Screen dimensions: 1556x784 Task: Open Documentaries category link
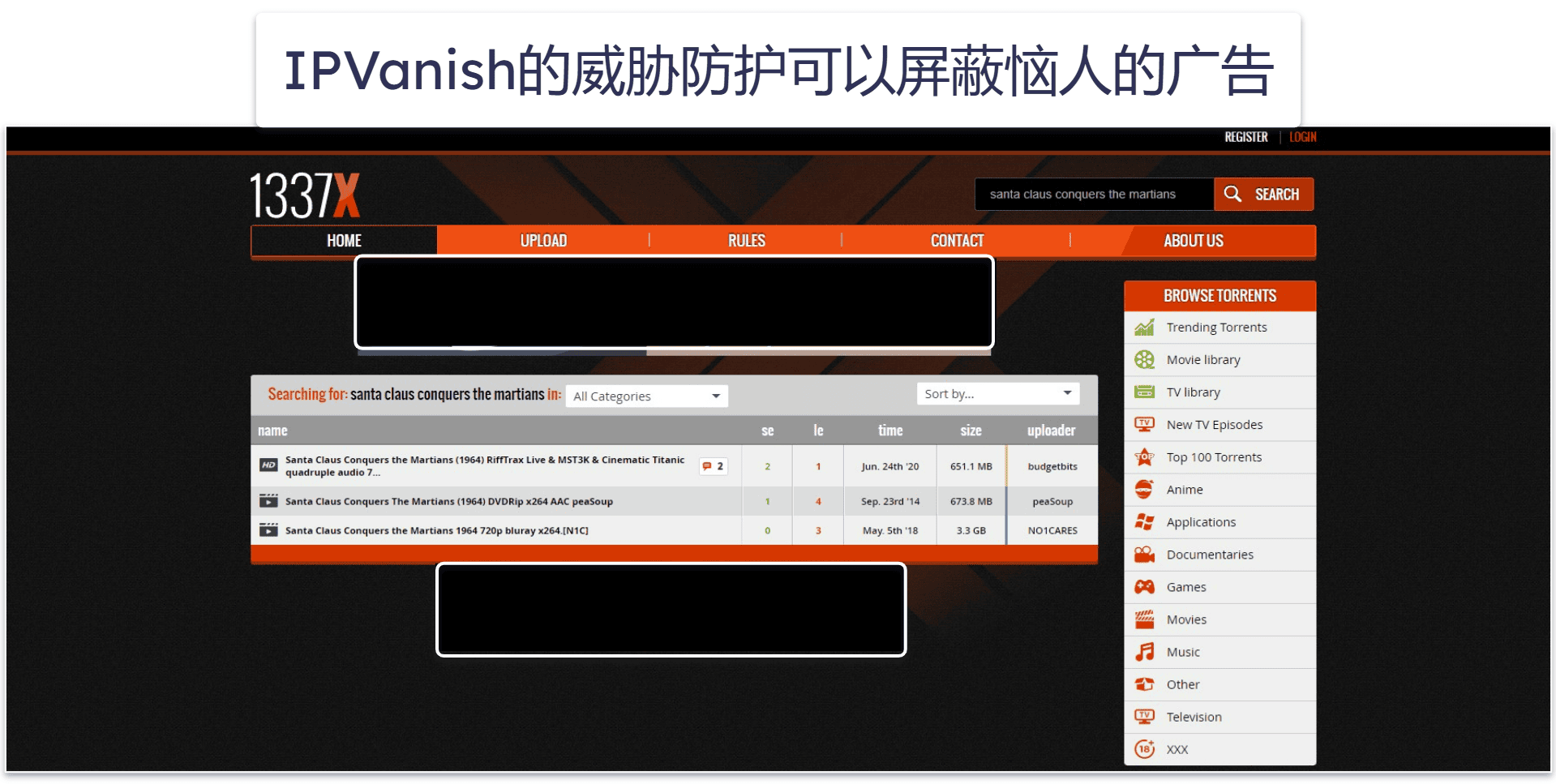(x=1210, y=555)
